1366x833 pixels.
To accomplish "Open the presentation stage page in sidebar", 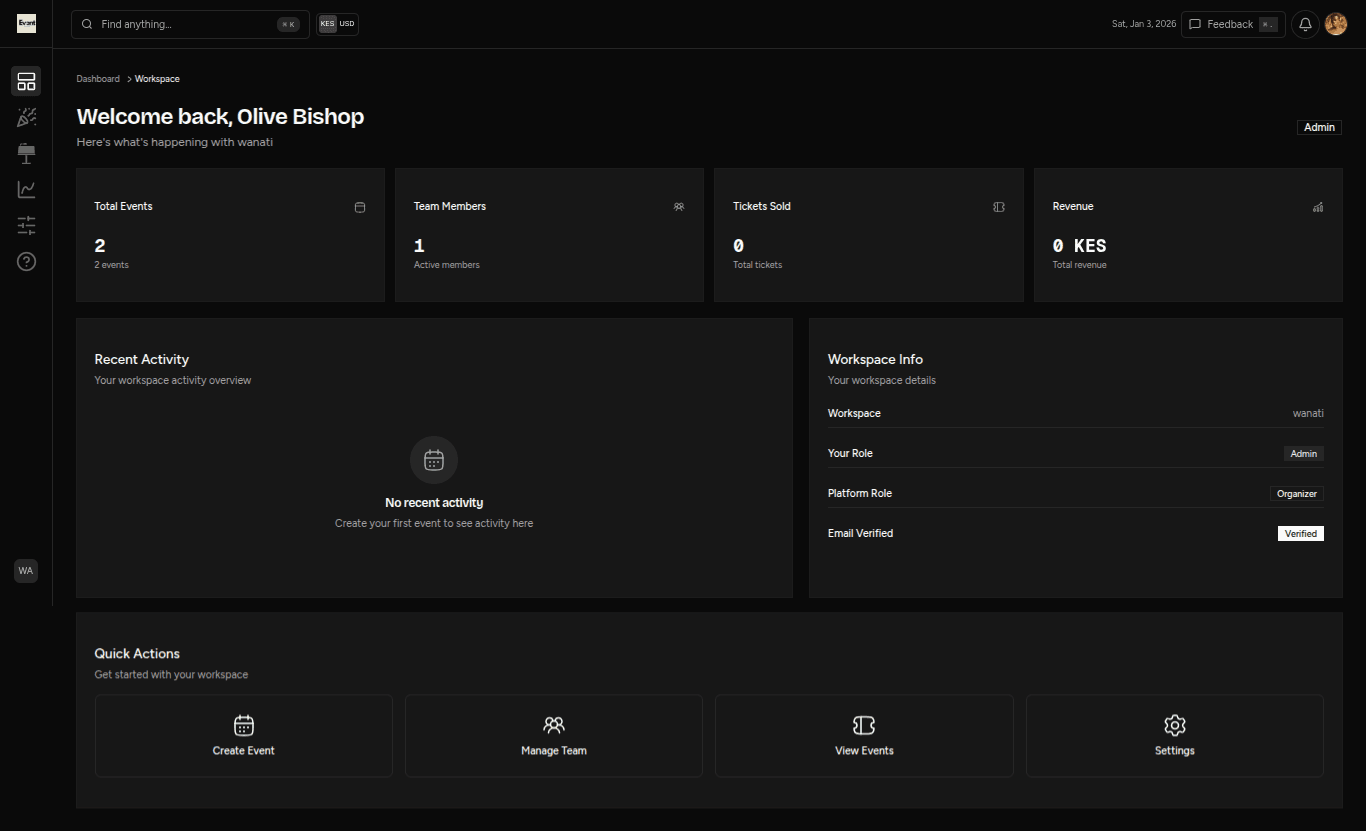I will pos(26,153).
